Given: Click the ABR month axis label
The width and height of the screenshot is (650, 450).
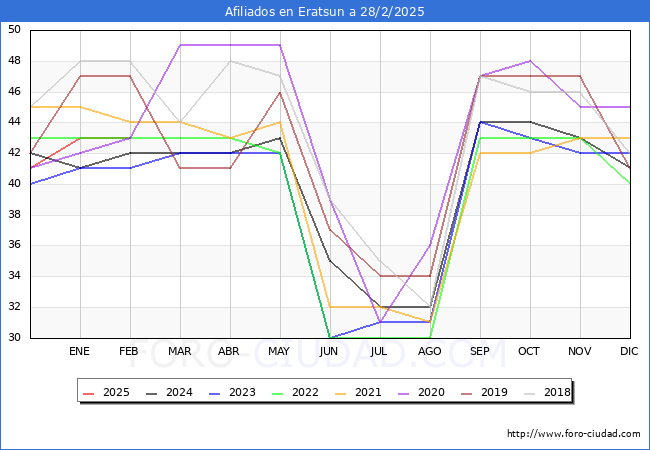Looking at the screenshot, I should (229, 351).
